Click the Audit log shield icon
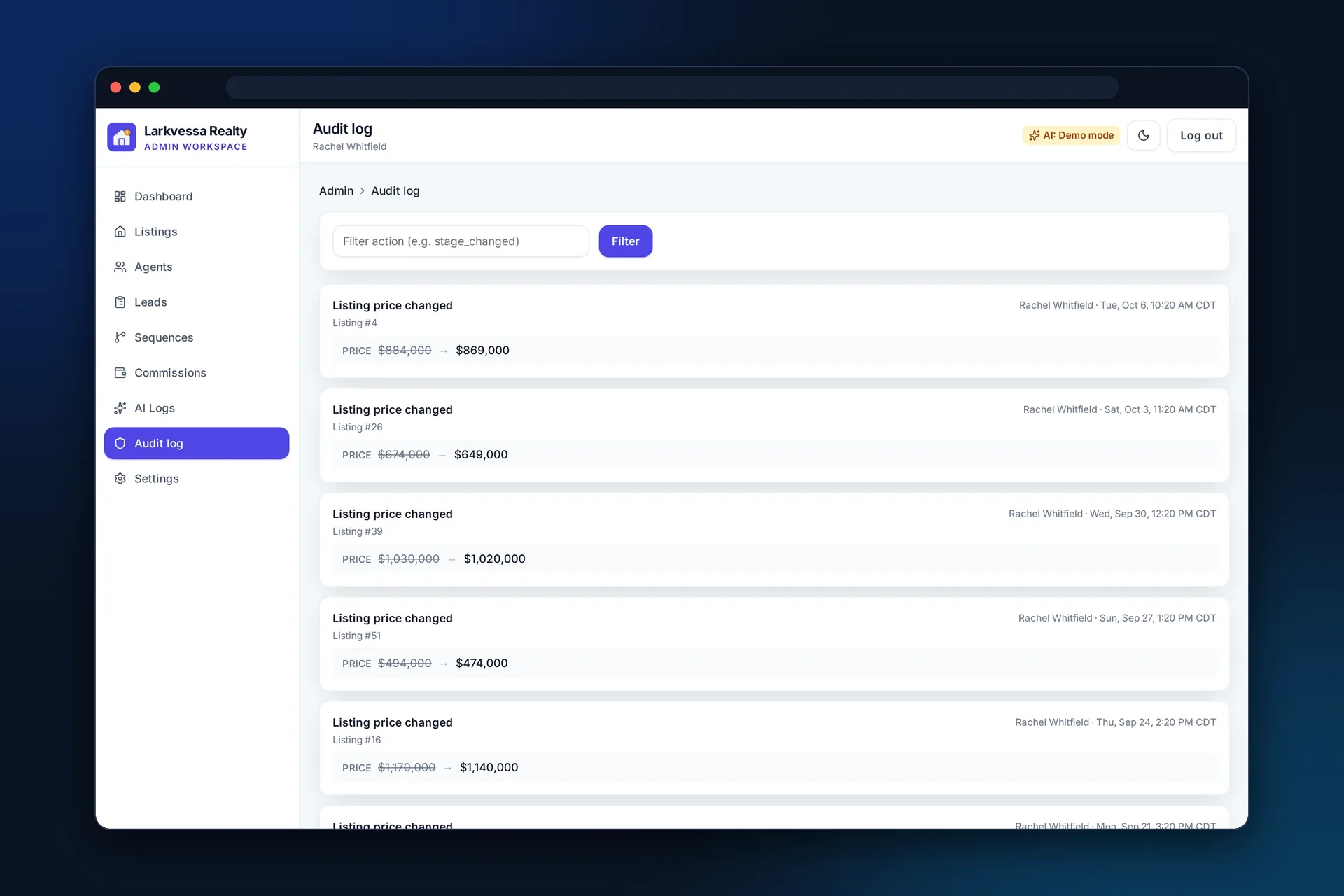The width and height of the screenshot is (1344, 896). [x=120, y=443]
